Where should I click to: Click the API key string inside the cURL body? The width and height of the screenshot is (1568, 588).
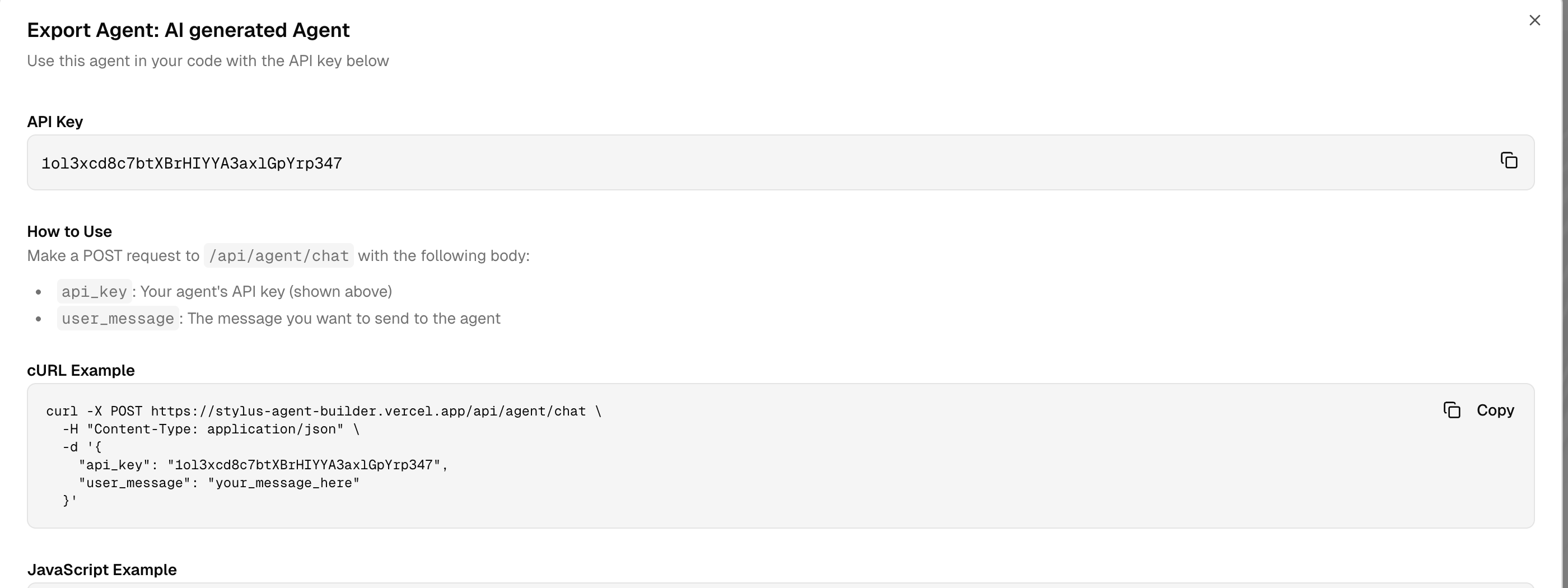click(304, 466)
